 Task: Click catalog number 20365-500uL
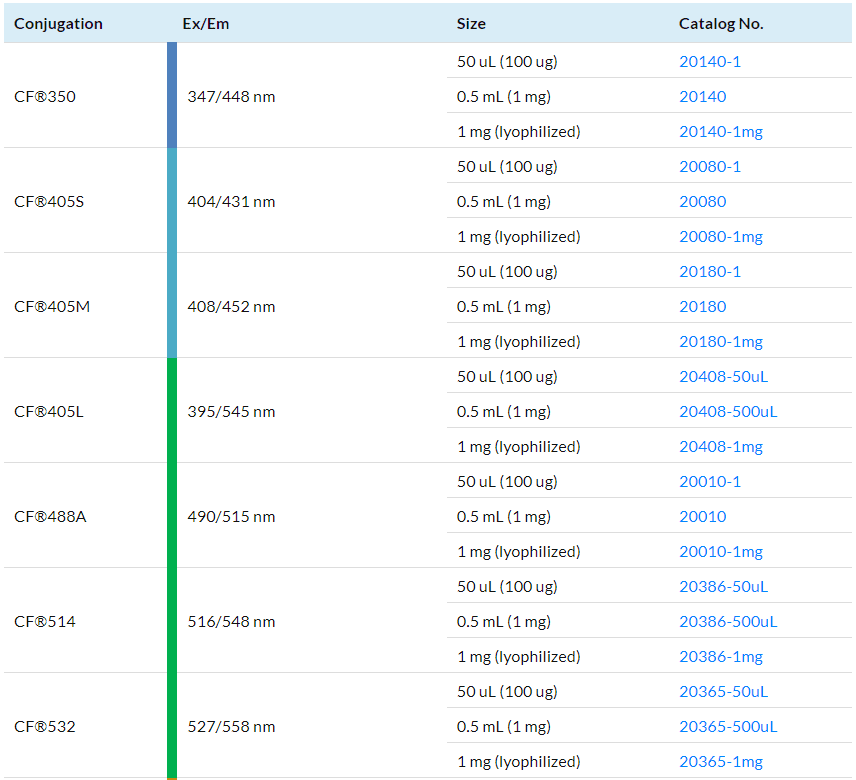[728, 727]
